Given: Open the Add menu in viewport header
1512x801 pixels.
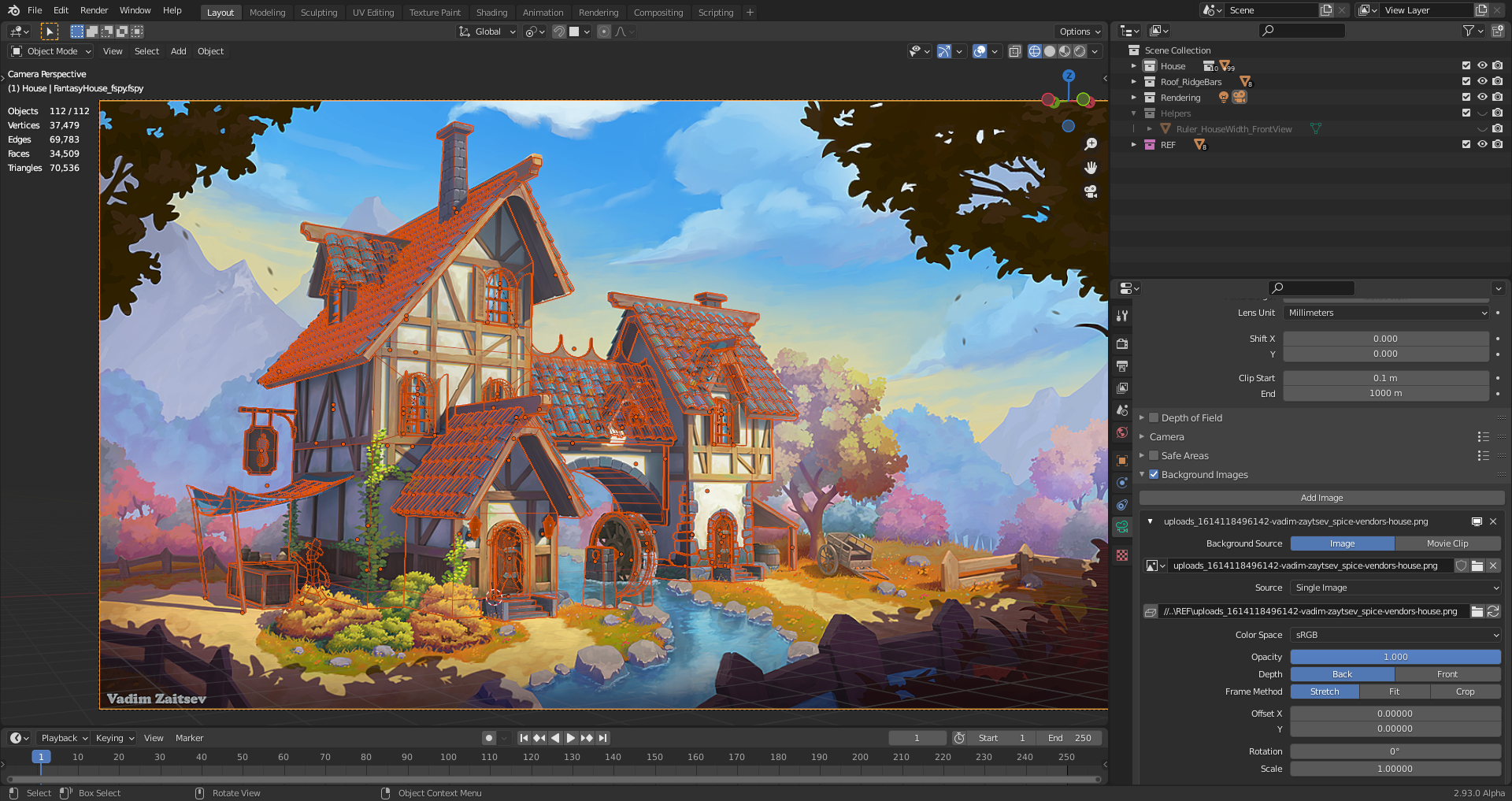Looking at the screenshot, I should click(x=179, y=51).
